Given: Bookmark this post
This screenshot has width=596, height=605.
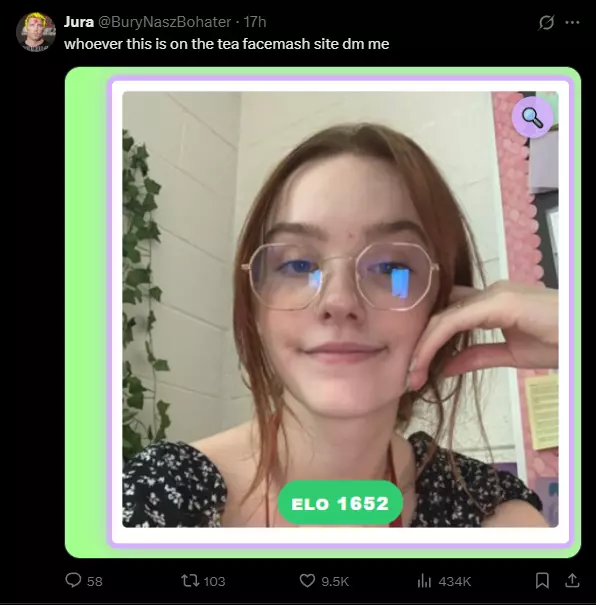Looking at the screenshot, I should click(x=542, y=580).
